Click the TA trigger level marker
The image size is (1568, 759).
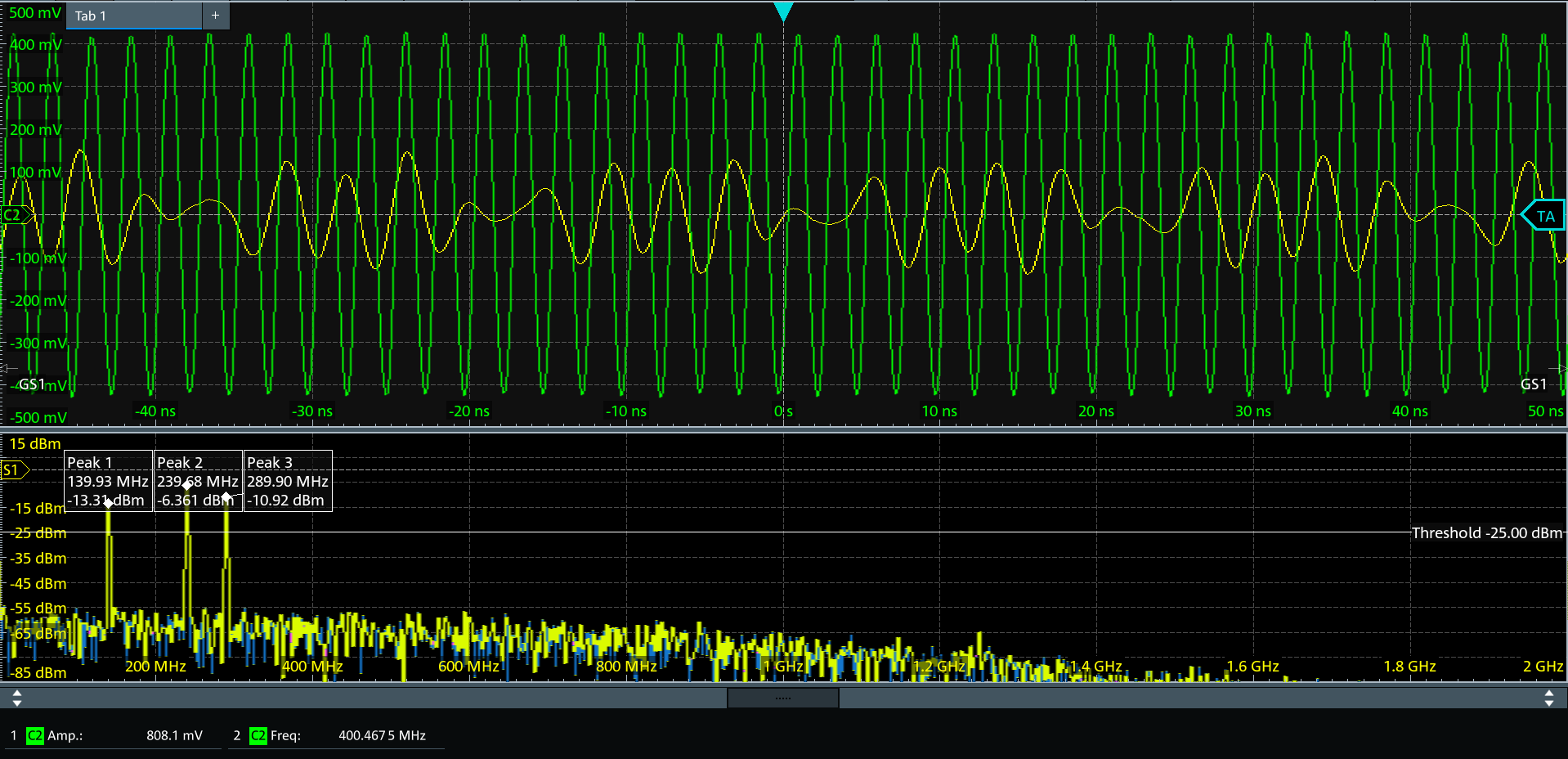[1543, 216]
